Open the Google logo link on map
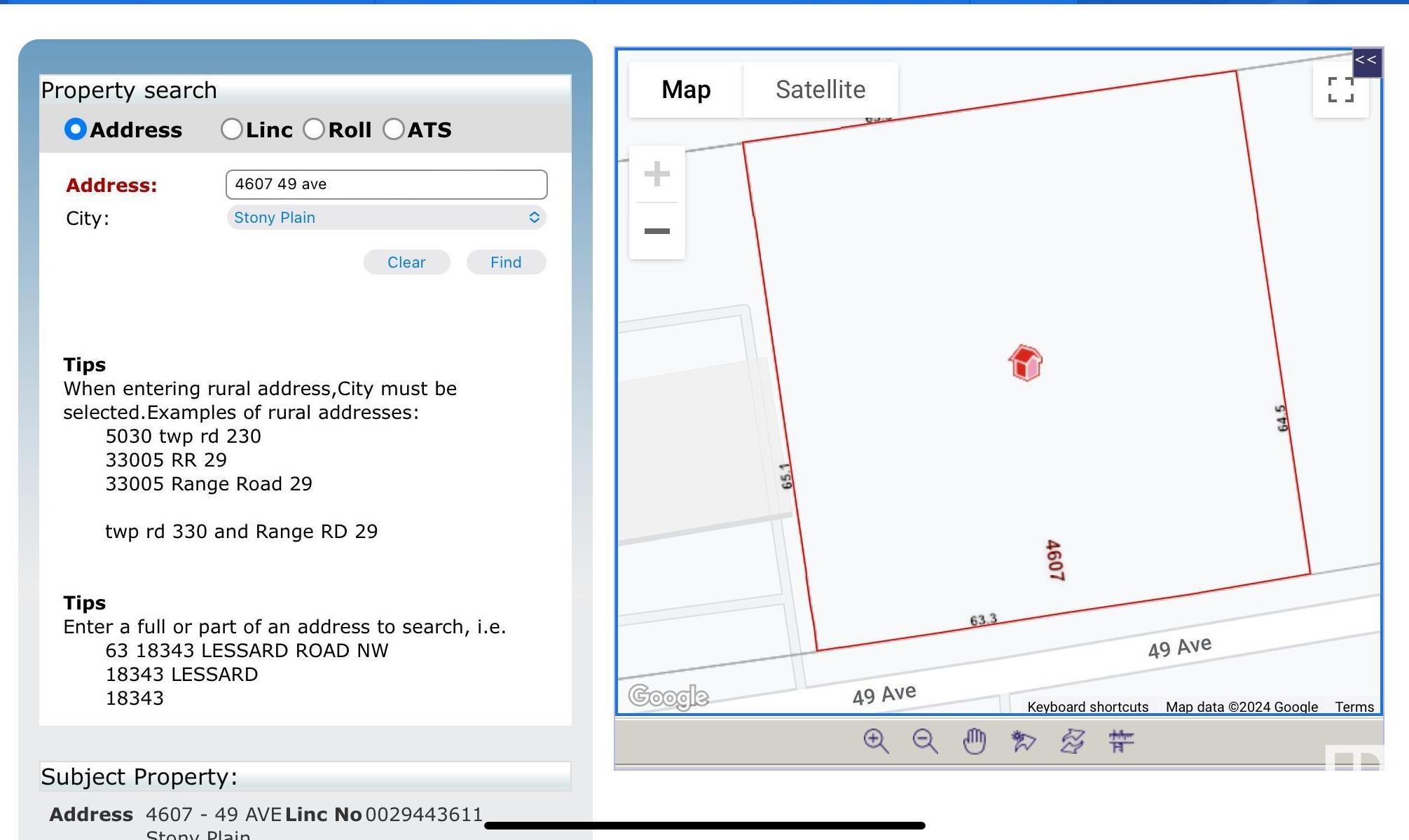Viewport: 1409px width, 840px height. click(668, 696)
